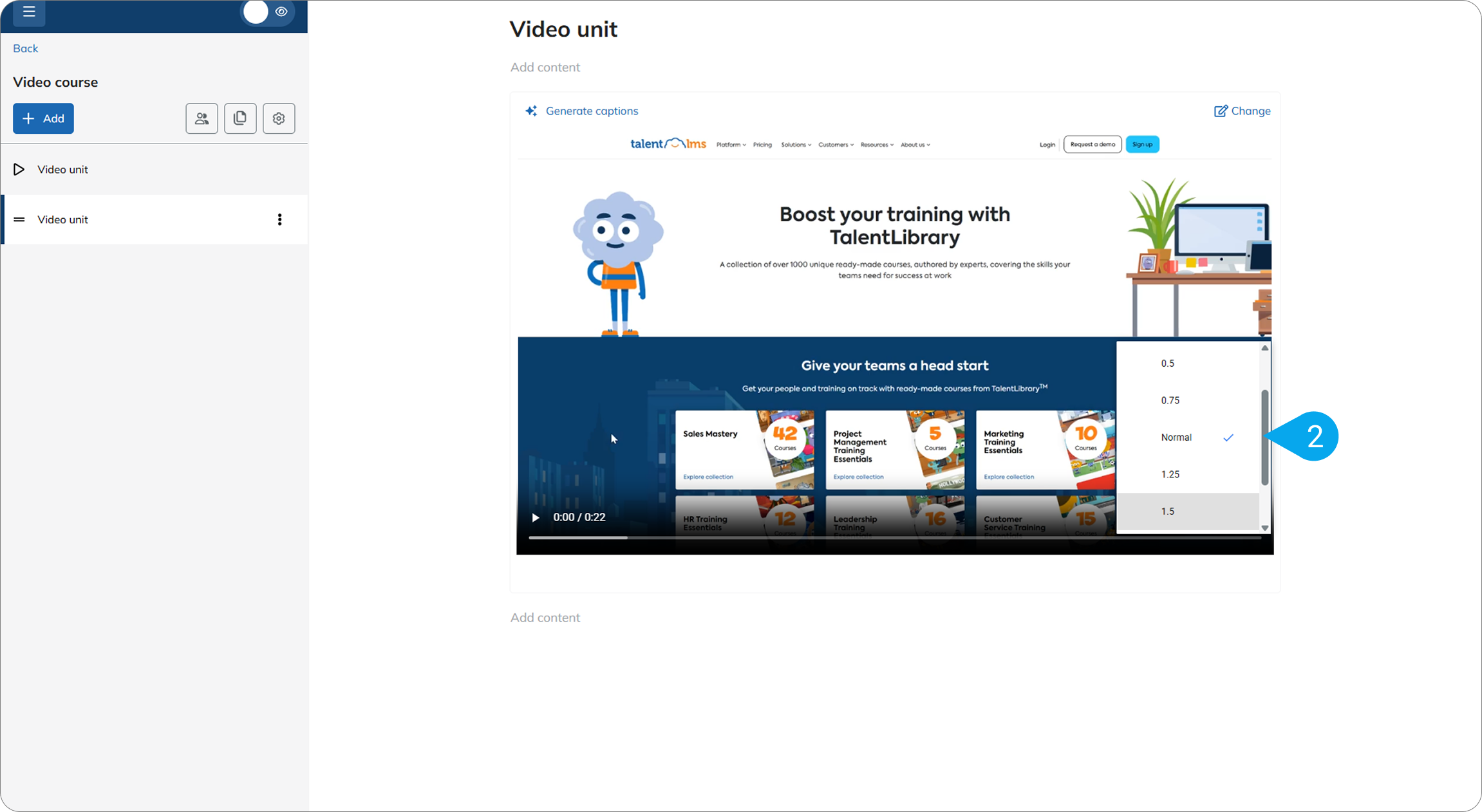This screenshot has width=1482, height=812.
Task: Click Pricing in the video navbar
Action: click(762, 145)
